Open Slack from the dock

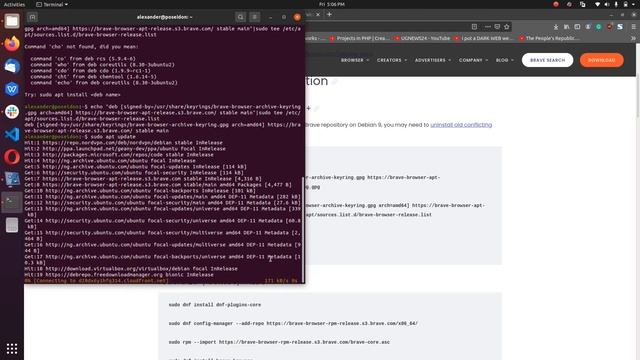(12, 111)
